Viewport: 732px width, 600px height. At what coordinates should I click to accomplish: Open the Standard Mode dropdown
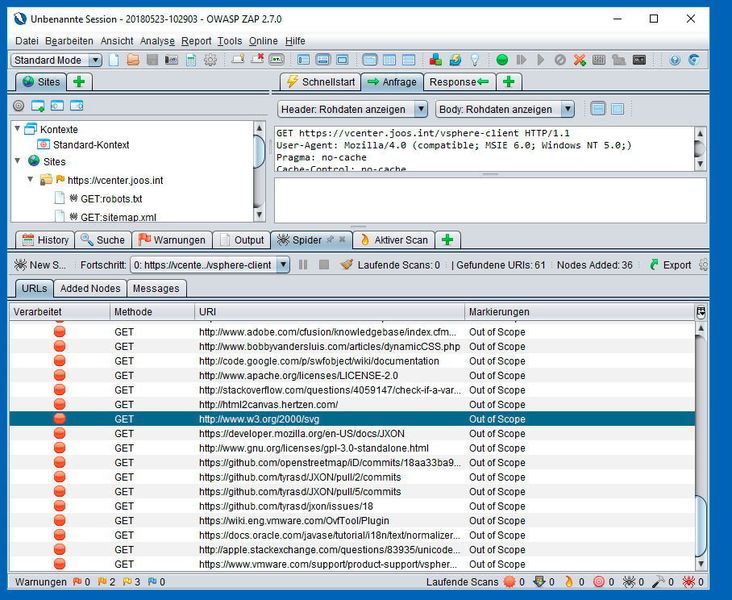point(56,60)
